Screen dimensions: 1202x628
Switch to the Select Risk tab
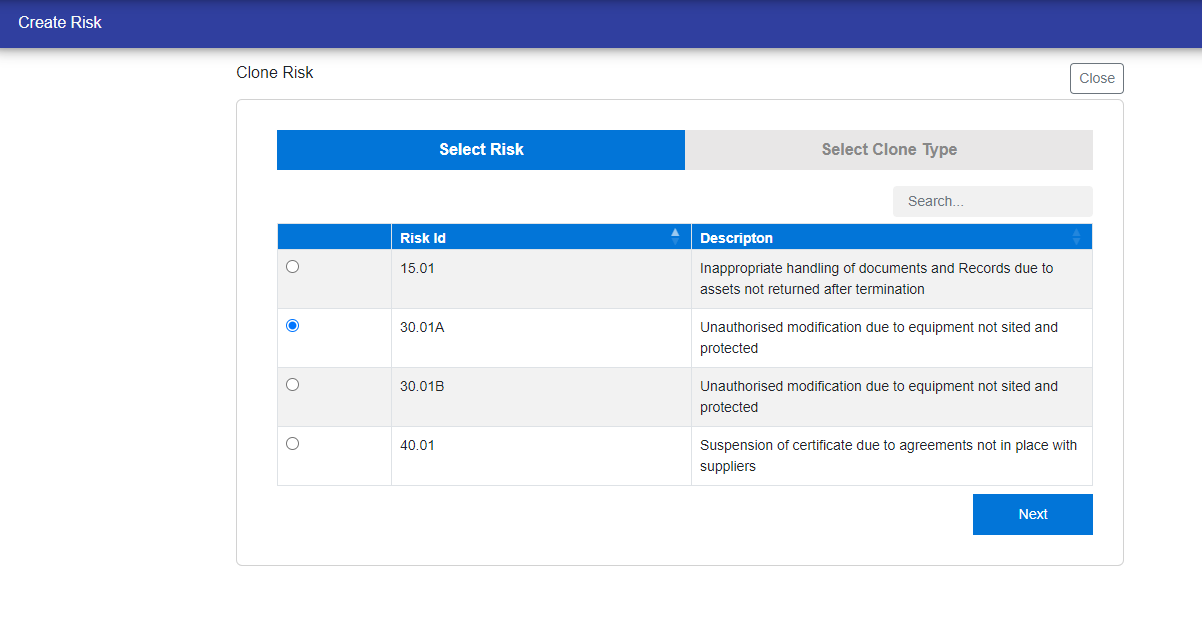[481, 150]
